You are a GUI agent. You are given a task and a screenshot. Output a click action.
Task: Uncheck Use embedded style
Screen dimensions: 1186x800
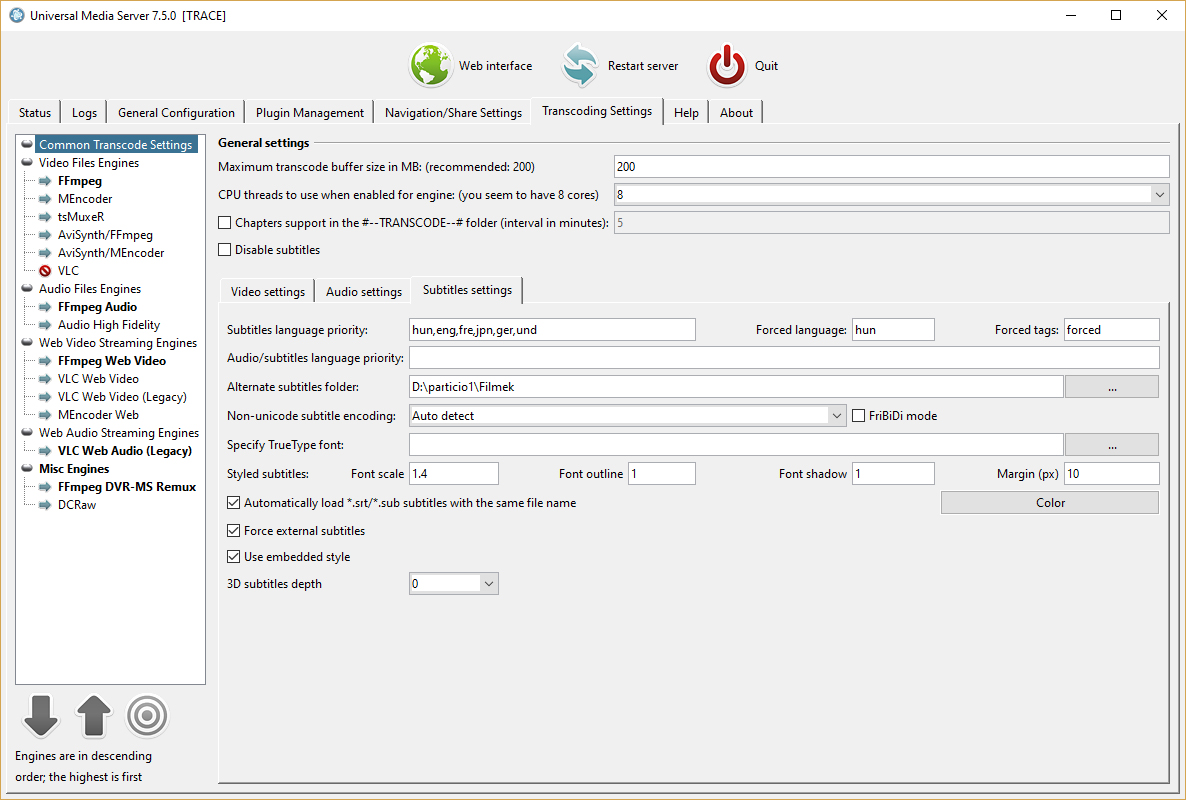click(234, 557)
